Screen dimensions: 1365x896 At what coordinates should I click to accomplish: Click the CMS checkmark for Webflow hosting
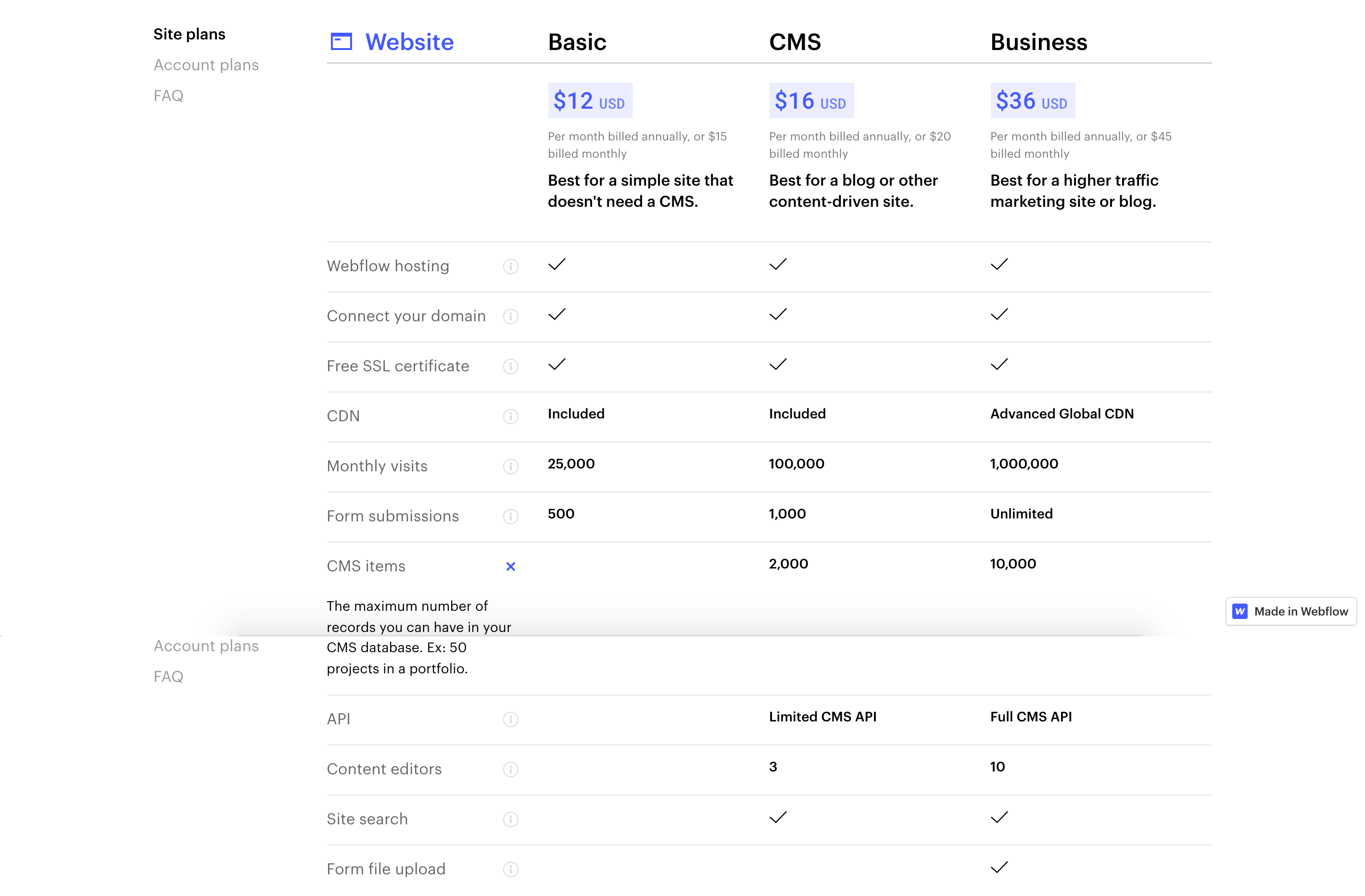coord(778,265)
